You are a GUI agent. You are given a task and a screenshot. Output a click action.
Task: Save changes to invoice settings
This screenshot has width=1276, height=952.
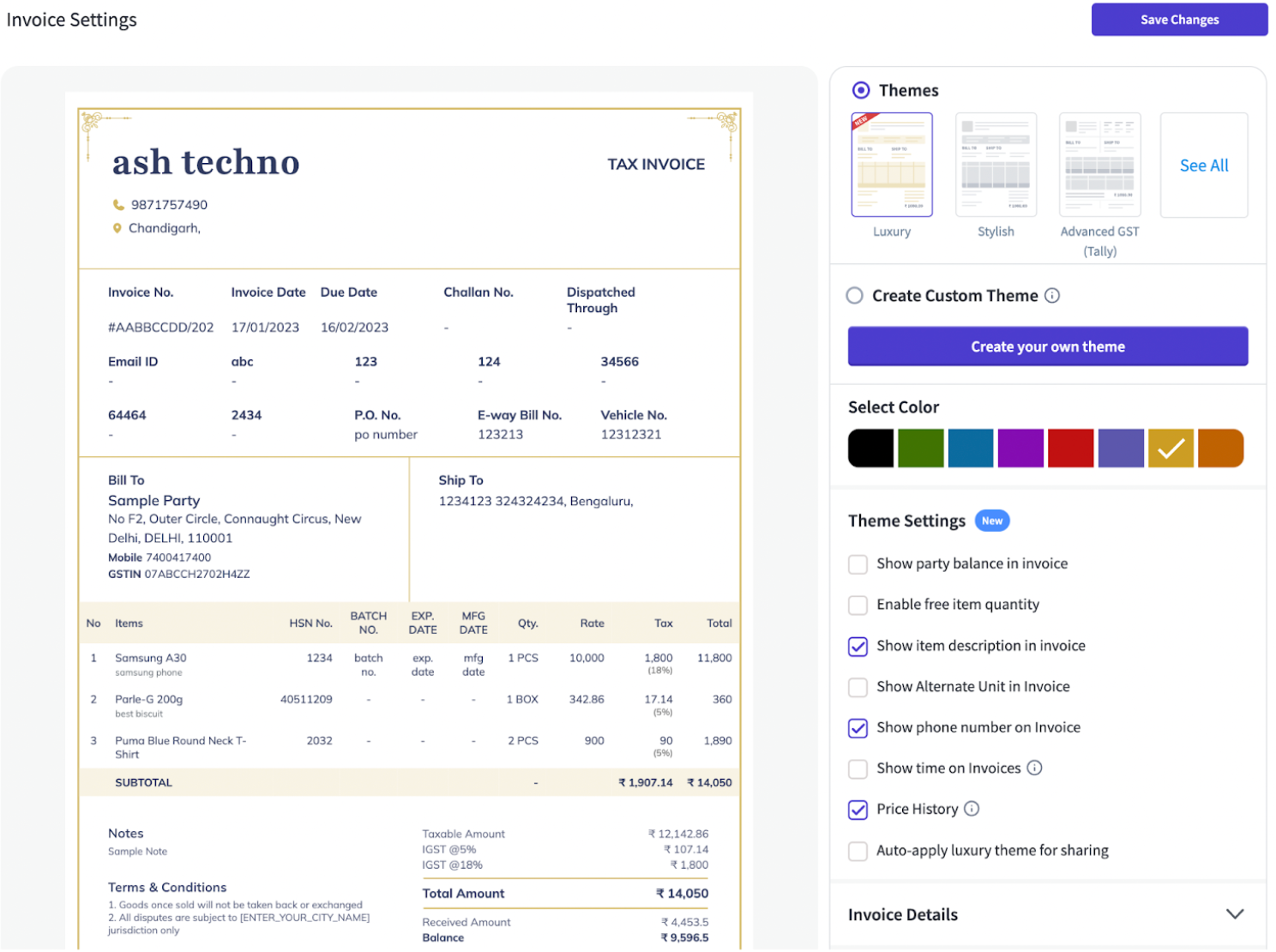[x=1178, y=20]
